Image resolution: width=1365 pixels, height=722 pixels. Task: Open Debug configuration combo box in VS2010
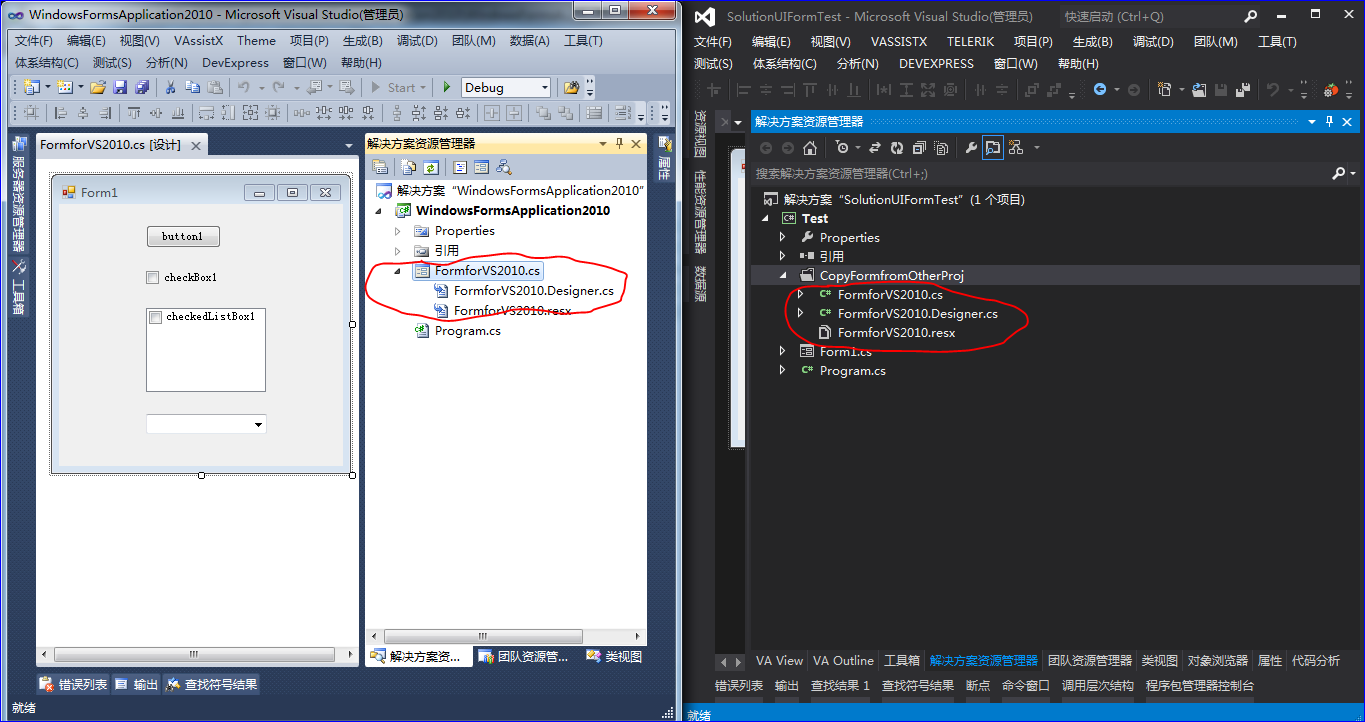point(505,87)
